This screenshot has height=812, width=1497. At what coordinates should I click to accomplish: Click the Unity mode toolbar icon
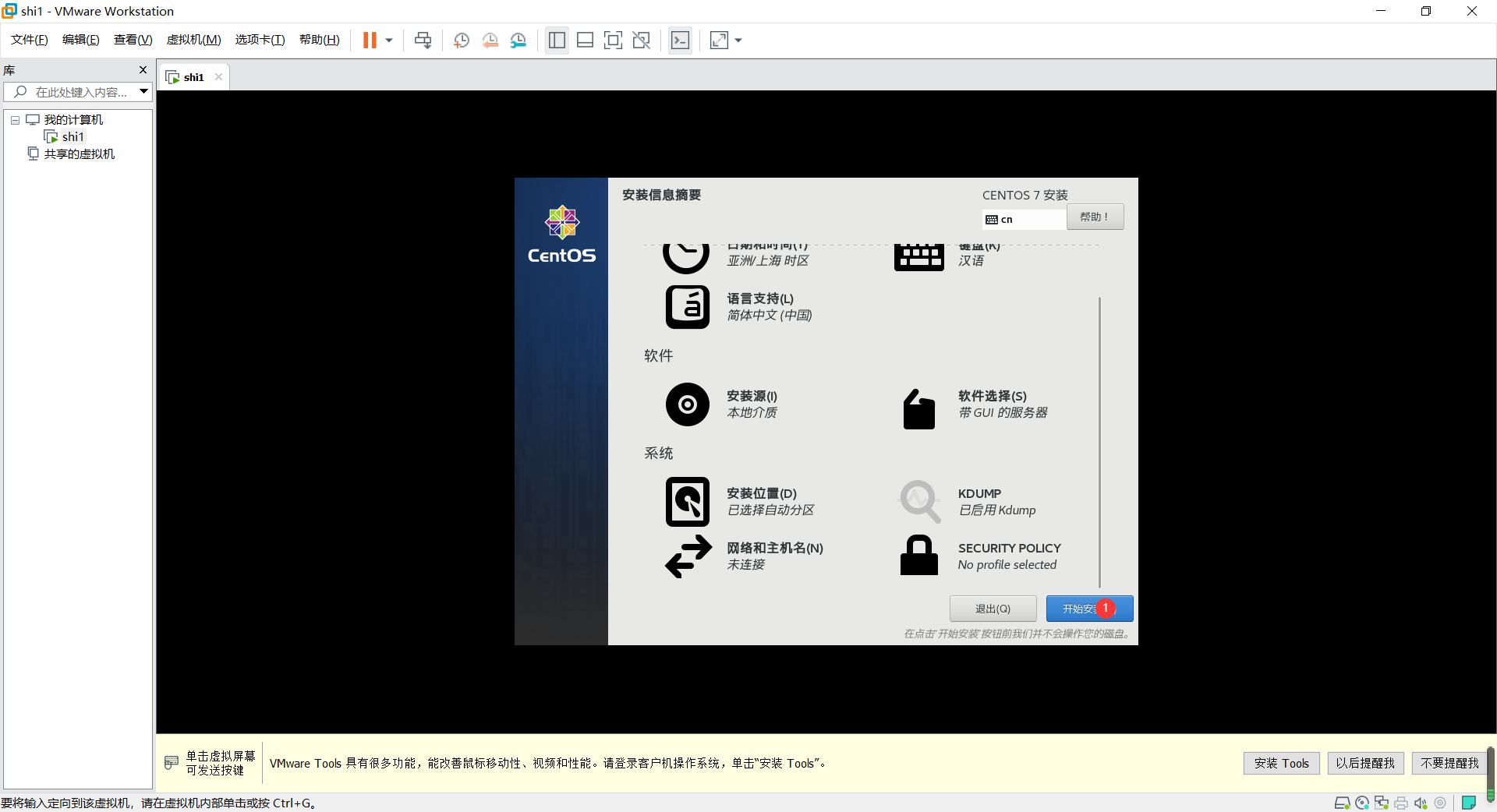coord(642,41)
